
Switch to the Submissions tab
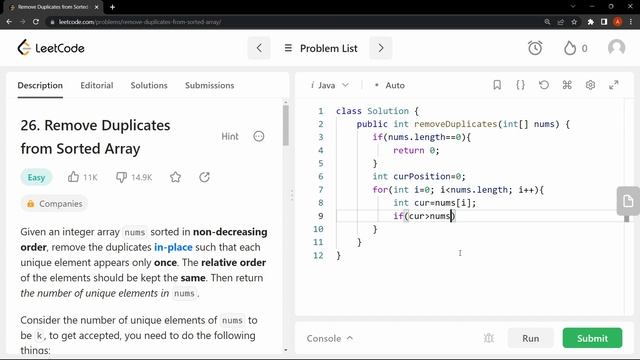(x=209, y=85)
